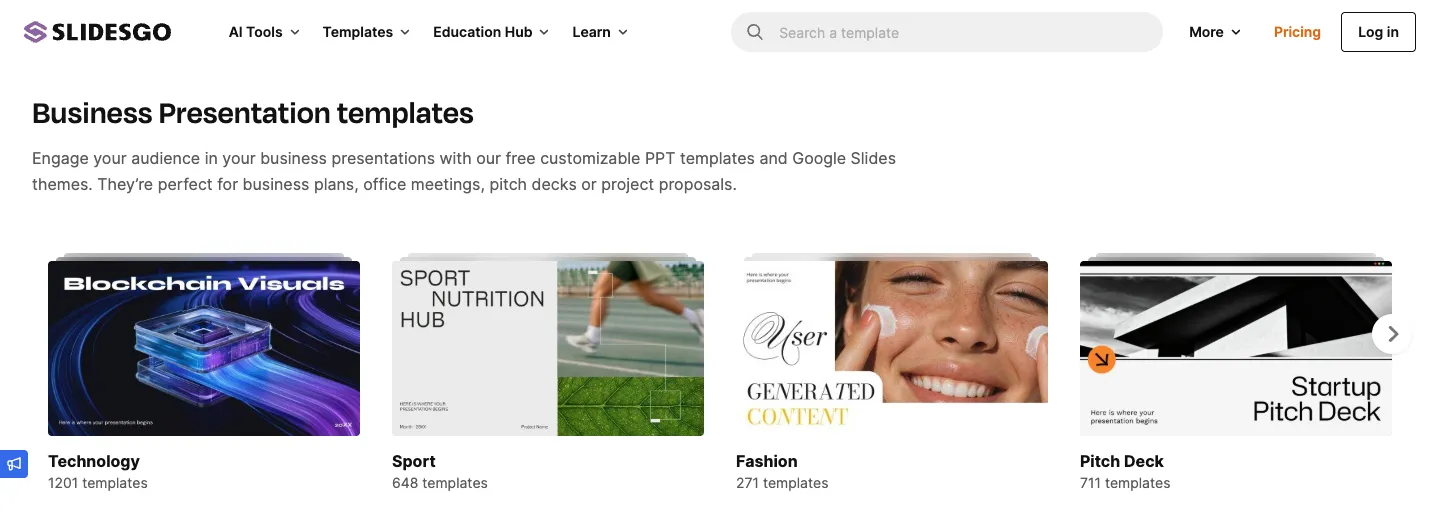Open the Sport Nutrition Hub thumbnail
Viewport: 1440px width, 520px height.
548,348
